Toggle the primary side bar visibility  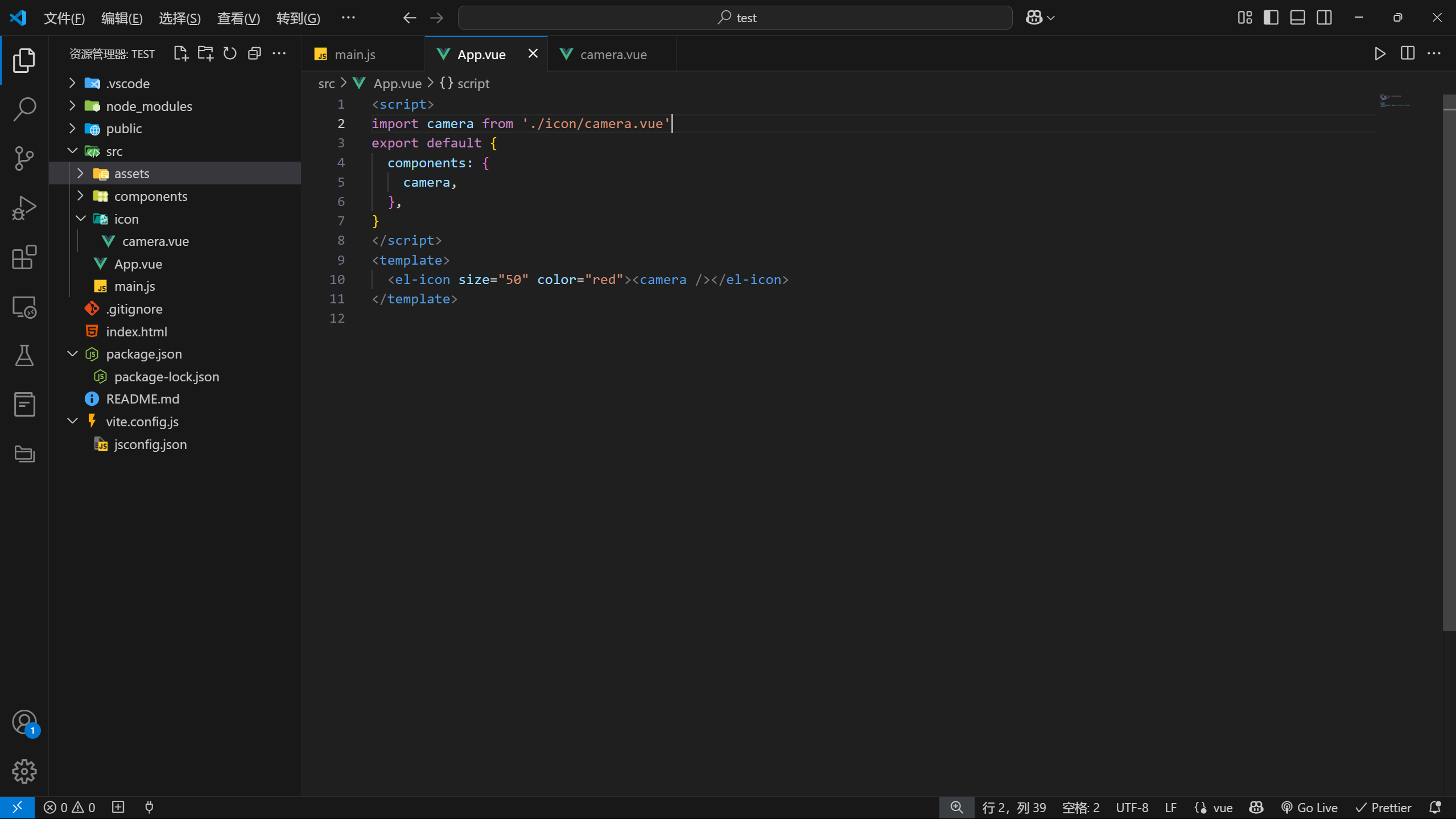coord(1271,17)
